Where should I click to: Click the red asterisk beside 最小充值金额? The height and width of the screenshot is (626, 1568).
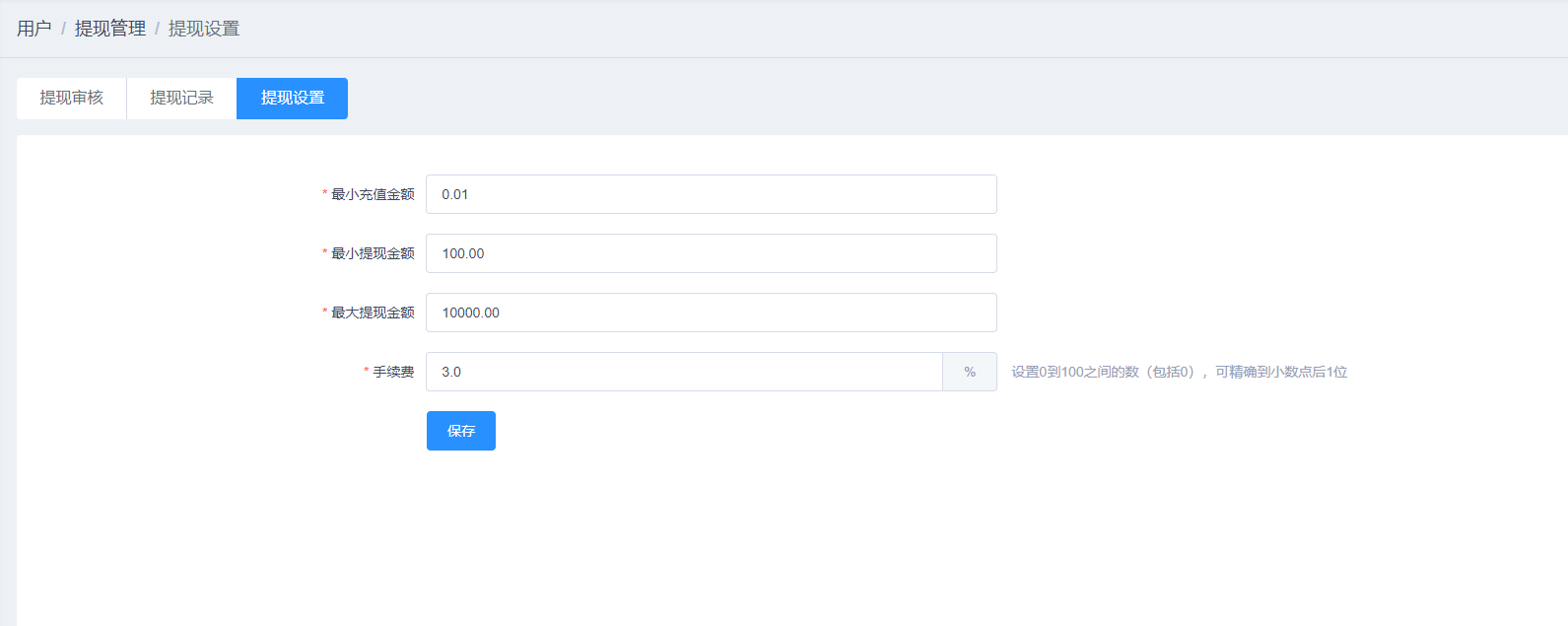click(325, 194)
